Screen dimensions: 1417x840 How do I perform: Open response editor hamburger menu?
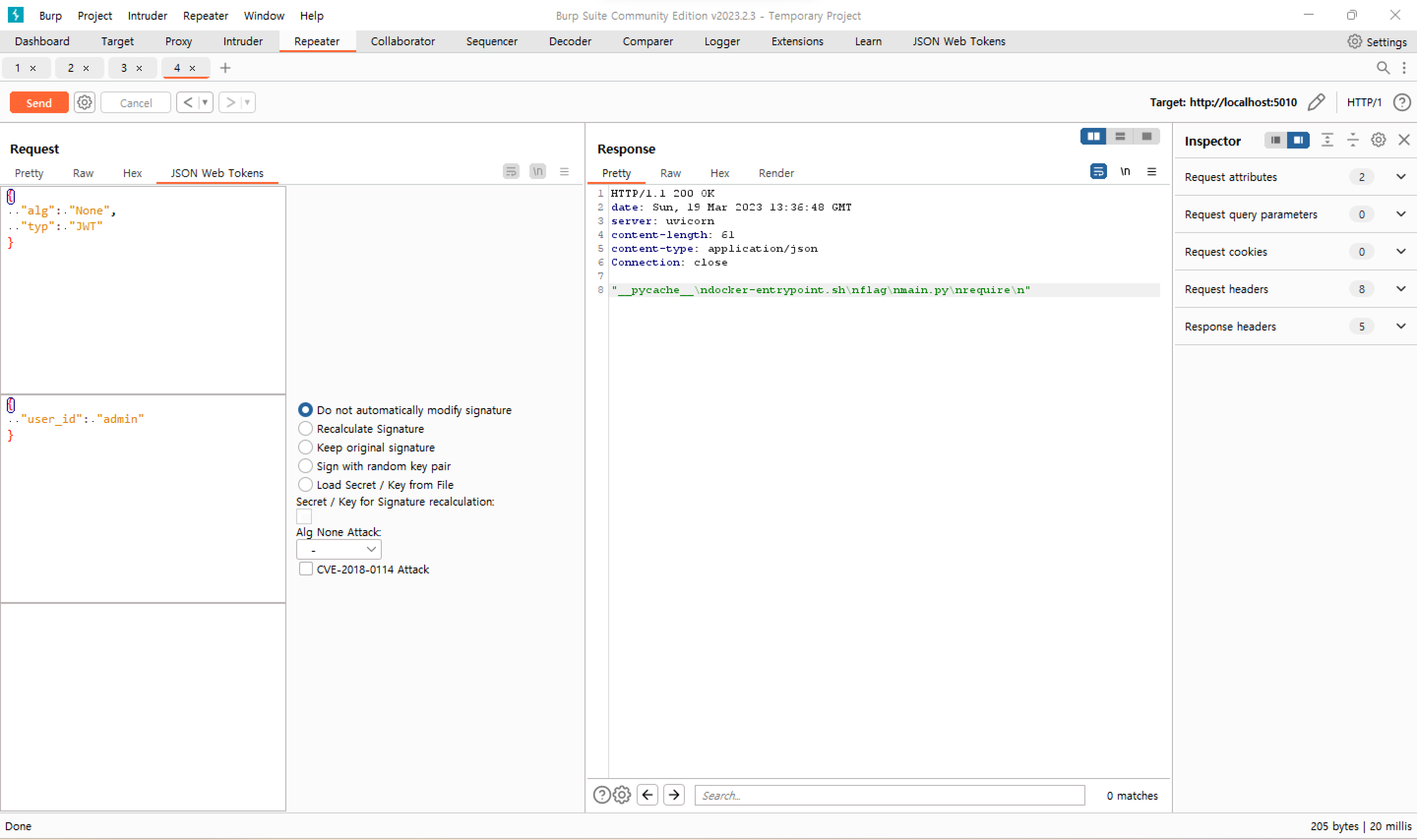coord(1152,172)
